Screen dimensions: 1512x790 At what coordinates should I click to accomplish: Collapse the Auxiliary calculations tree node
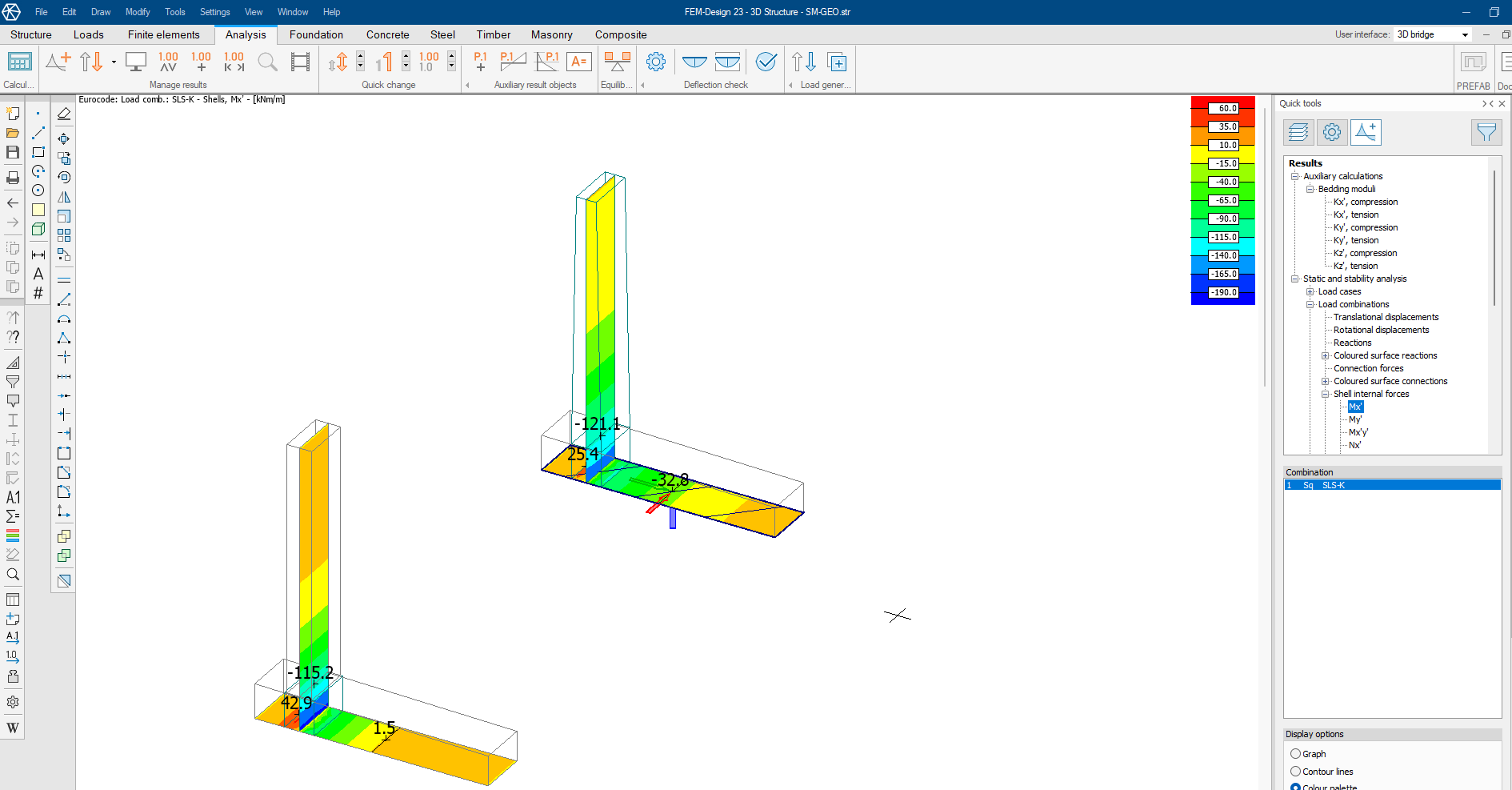pyautogui.click(x=1294, y=176)
